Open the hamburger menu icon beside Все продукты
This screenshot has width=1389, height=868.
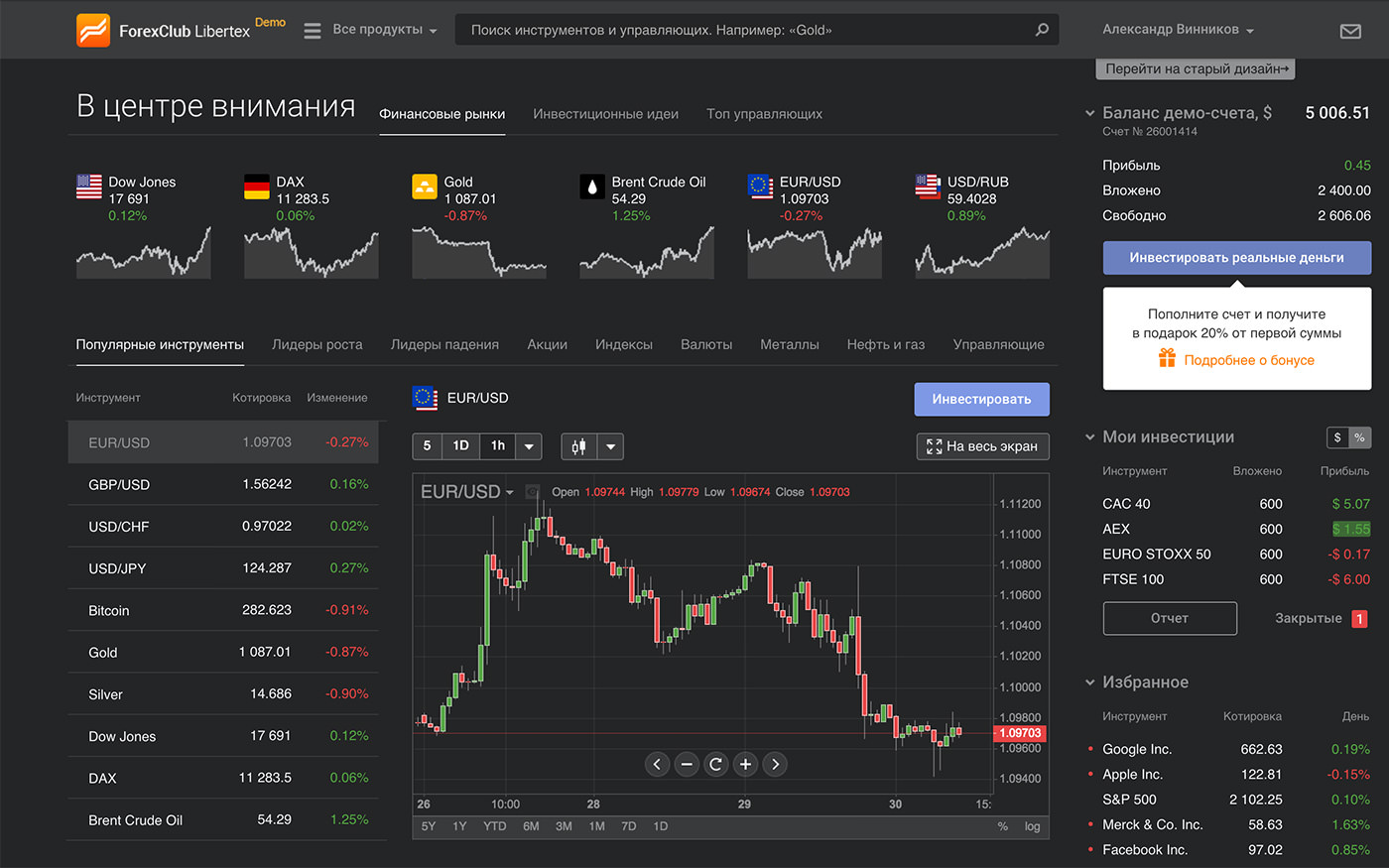coord(313,31)
